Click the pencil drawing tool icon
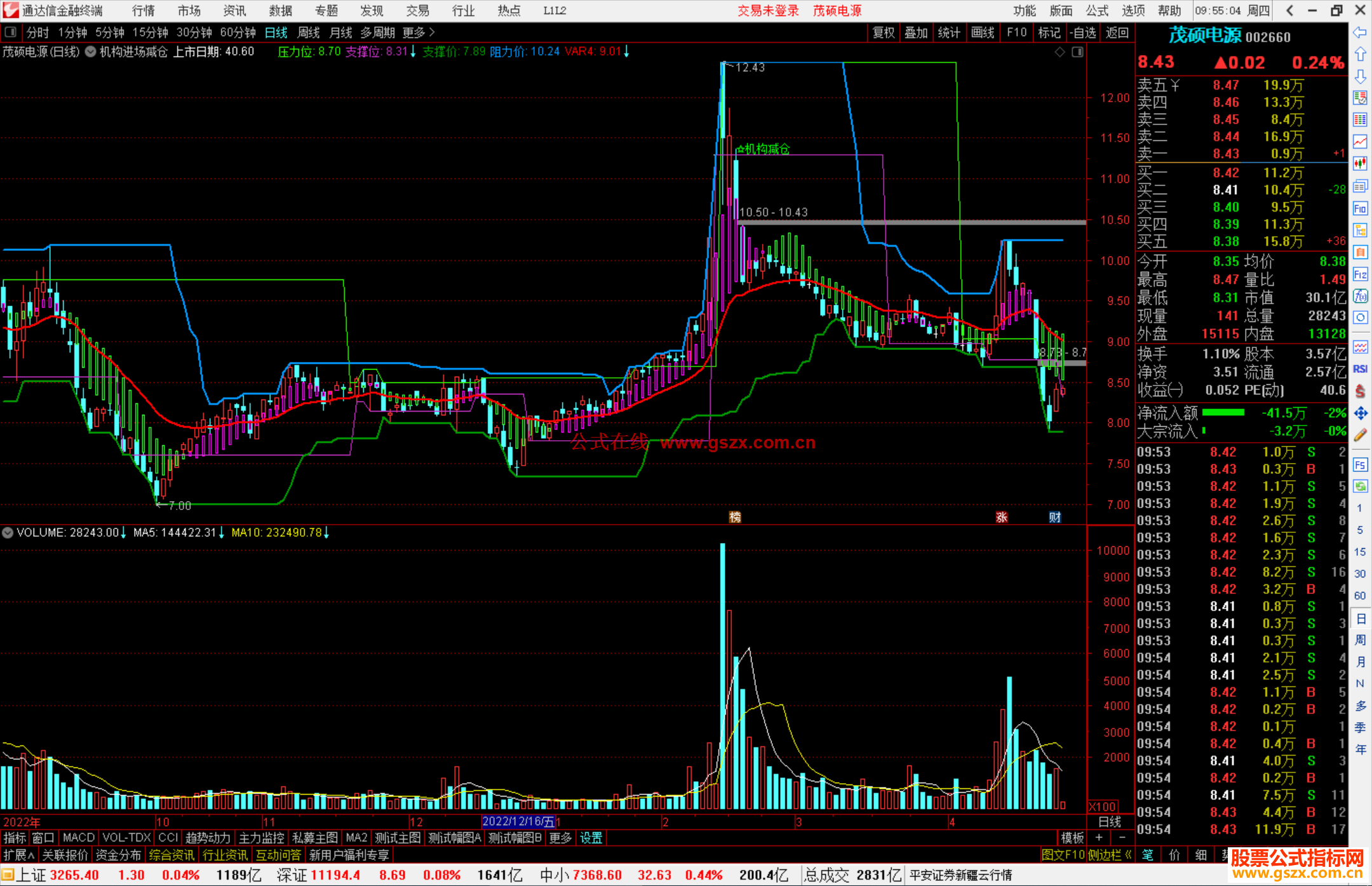Image resolution: width=1372 pixels, height=886 pixels. 1360,436
